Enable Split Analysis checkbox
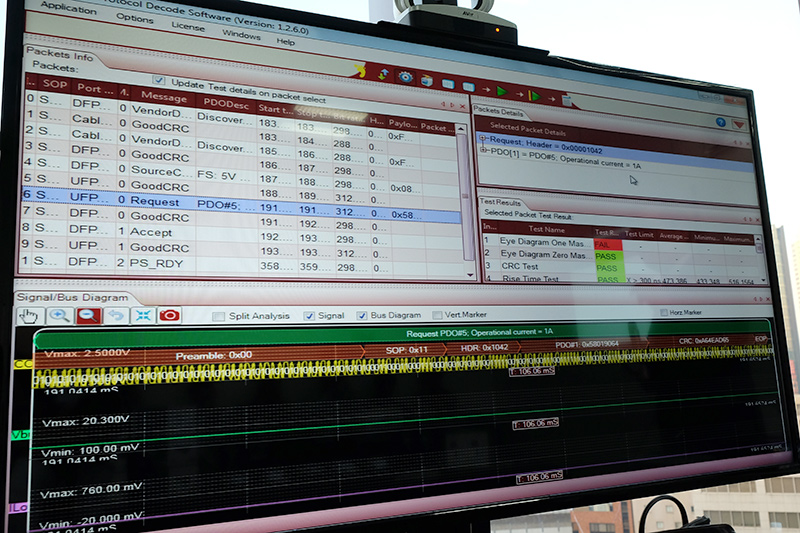 tap(218, 316)
